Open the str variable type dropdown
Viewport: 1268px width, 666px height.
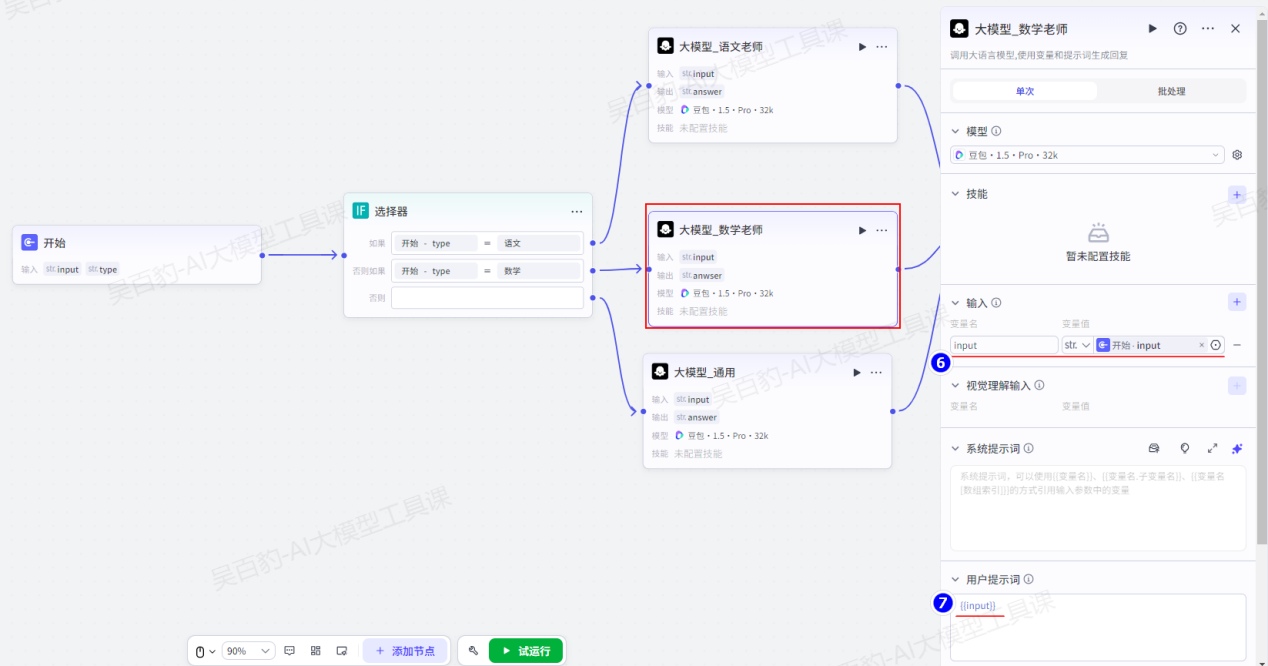pyautogui.click(x=1077, y=345)
